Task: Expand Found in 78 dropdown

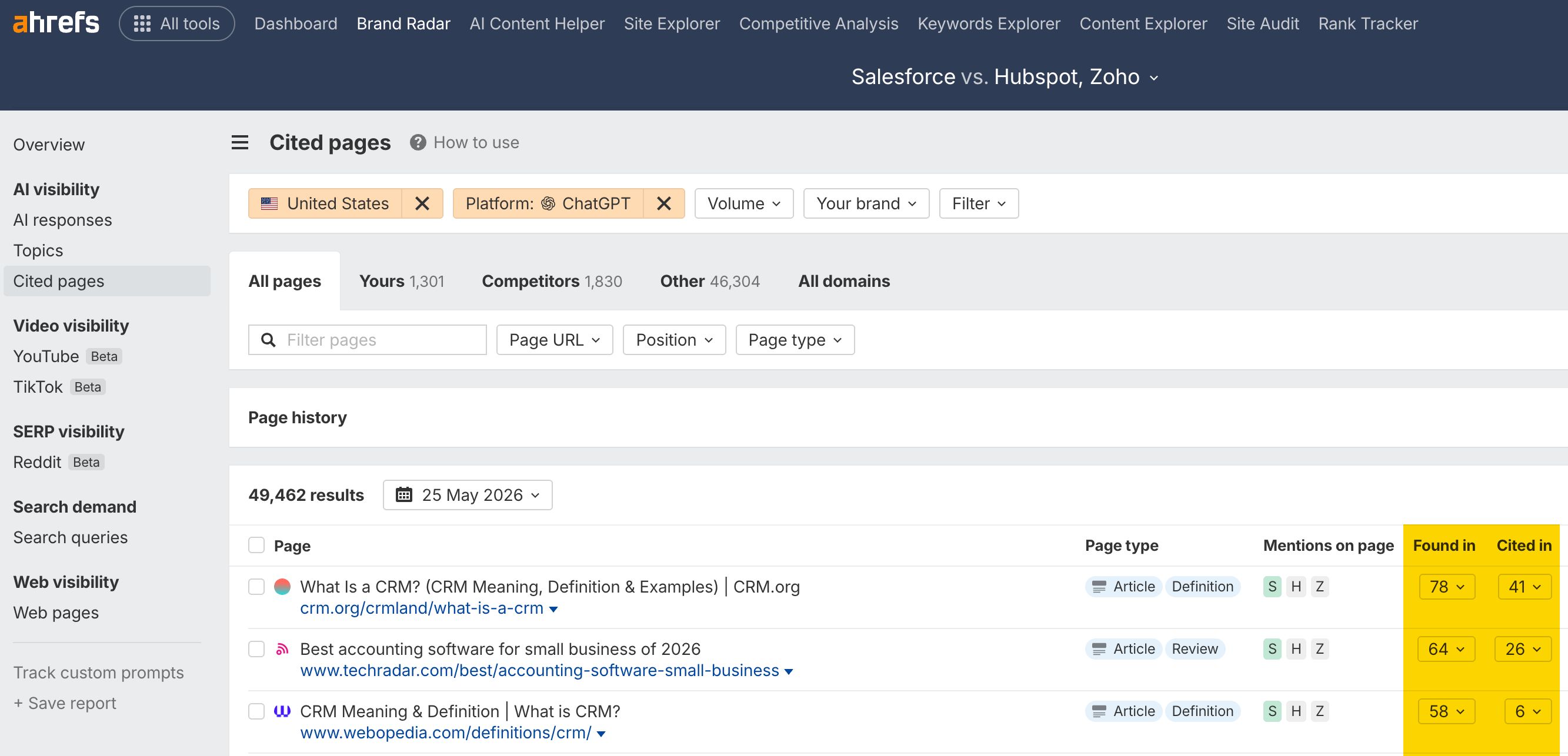Action: (1447, 586)
